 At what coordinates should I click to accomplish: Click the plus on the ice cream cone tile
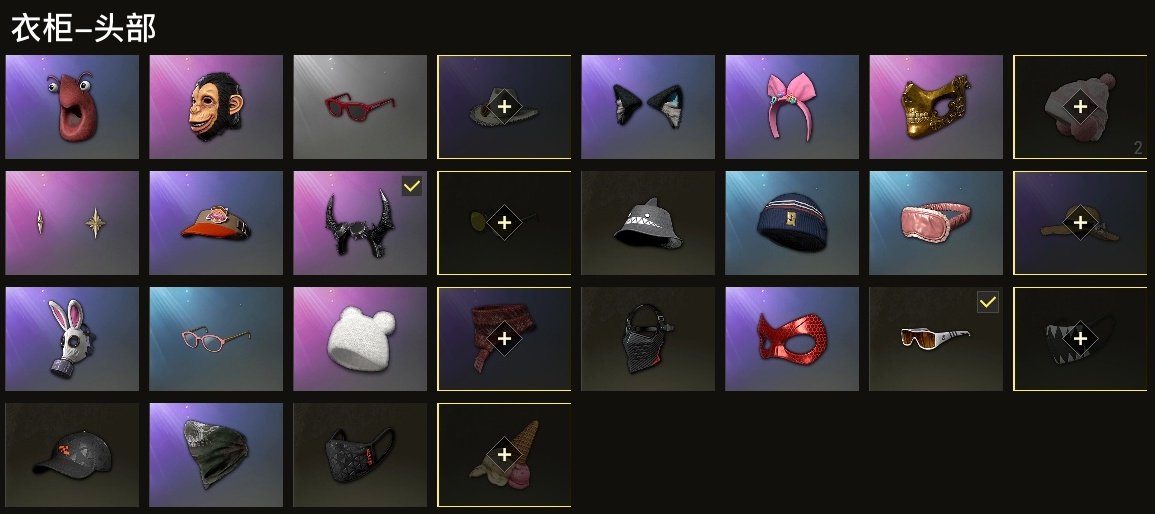click(504, 454)
